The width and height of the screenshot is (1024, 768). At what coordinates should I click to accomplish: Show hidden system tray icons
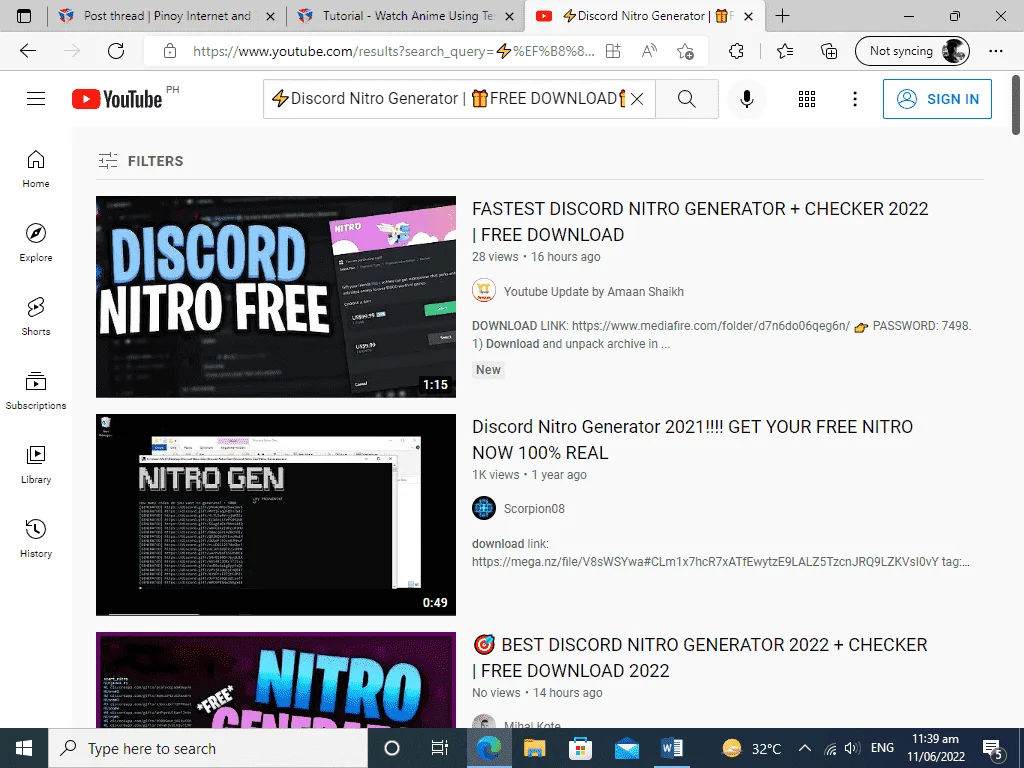(805, 748)
